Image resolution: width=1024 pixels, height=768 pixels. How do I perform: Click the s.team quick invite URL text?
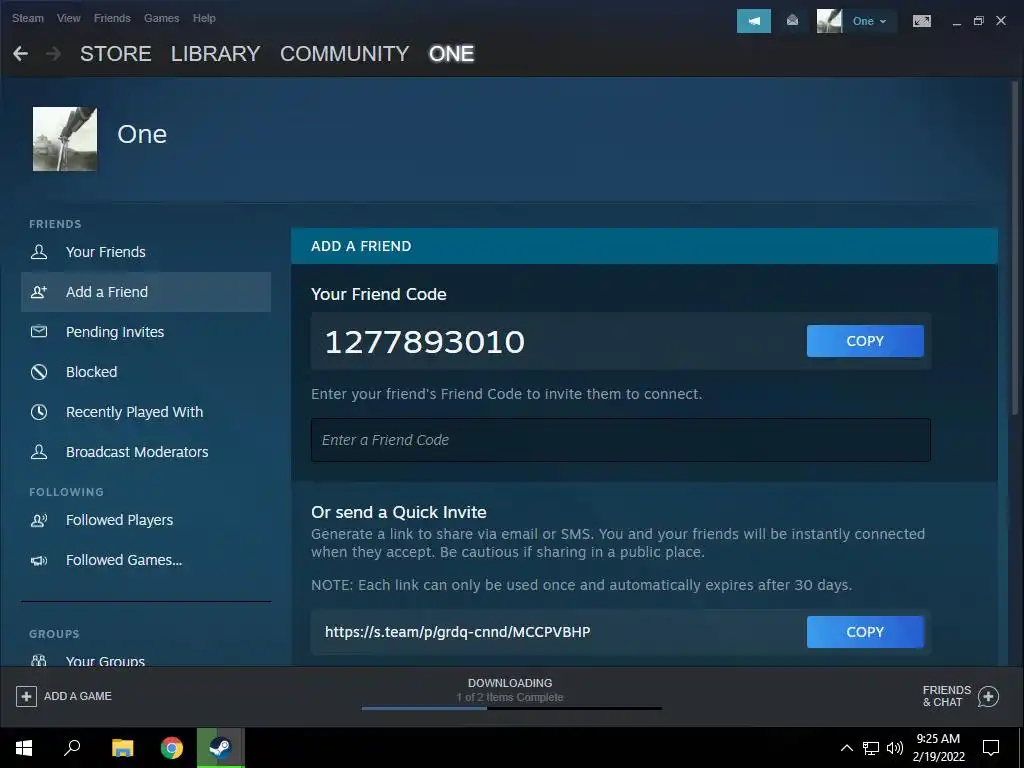(457, 632)
